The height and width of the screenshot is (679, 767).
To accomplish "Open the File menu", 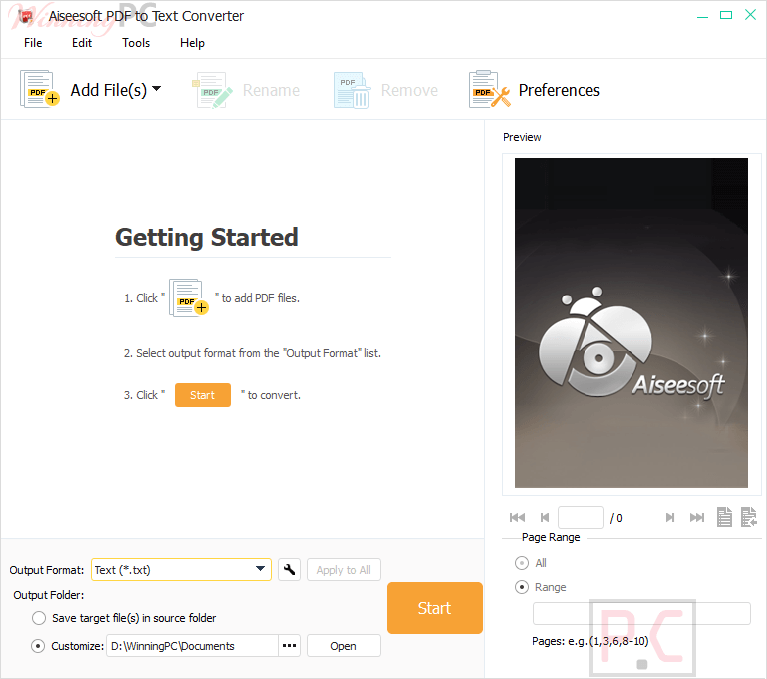I will point(33,43).
